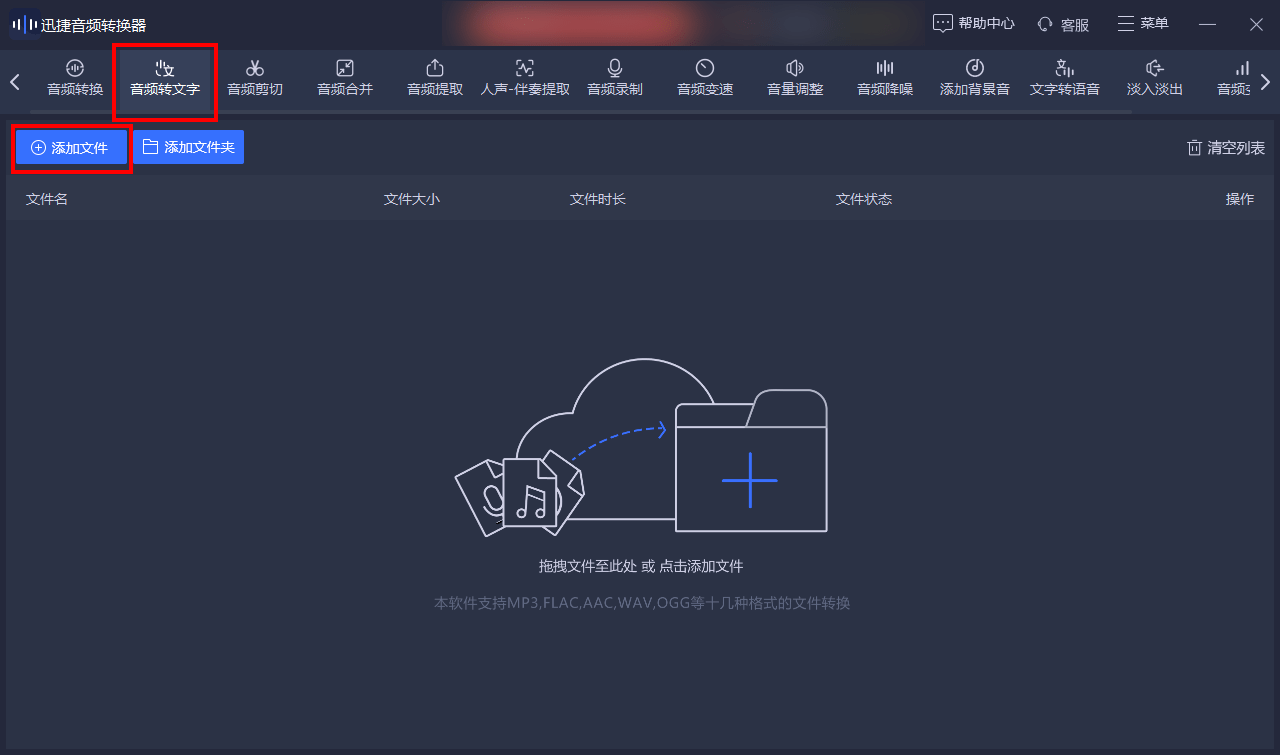Screen dimensions: 1280x755
Task: Click the 文件时长 column header
Action: coord(598,199)
